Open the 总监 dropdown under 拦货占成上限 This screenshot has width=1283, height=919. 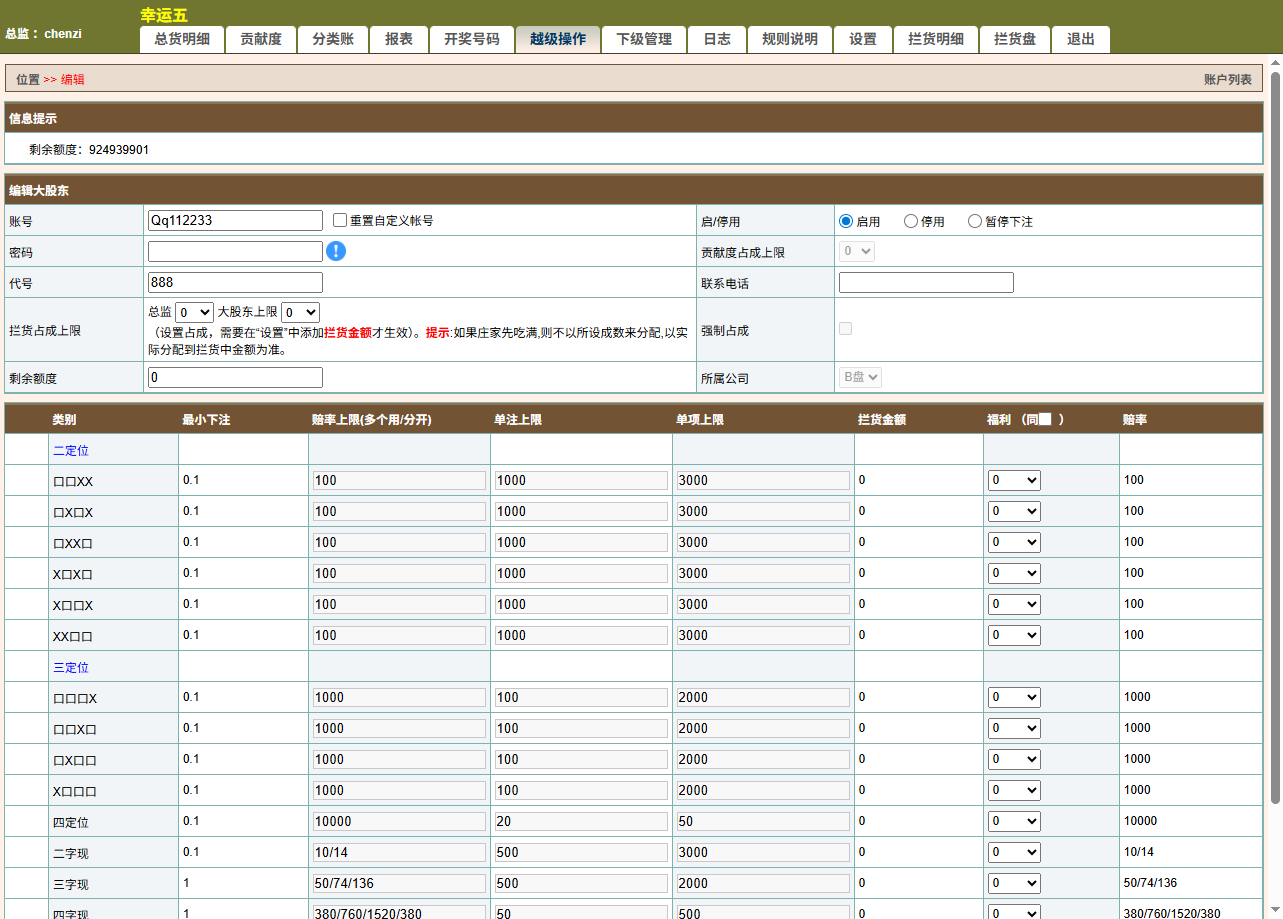pos(195,312)
